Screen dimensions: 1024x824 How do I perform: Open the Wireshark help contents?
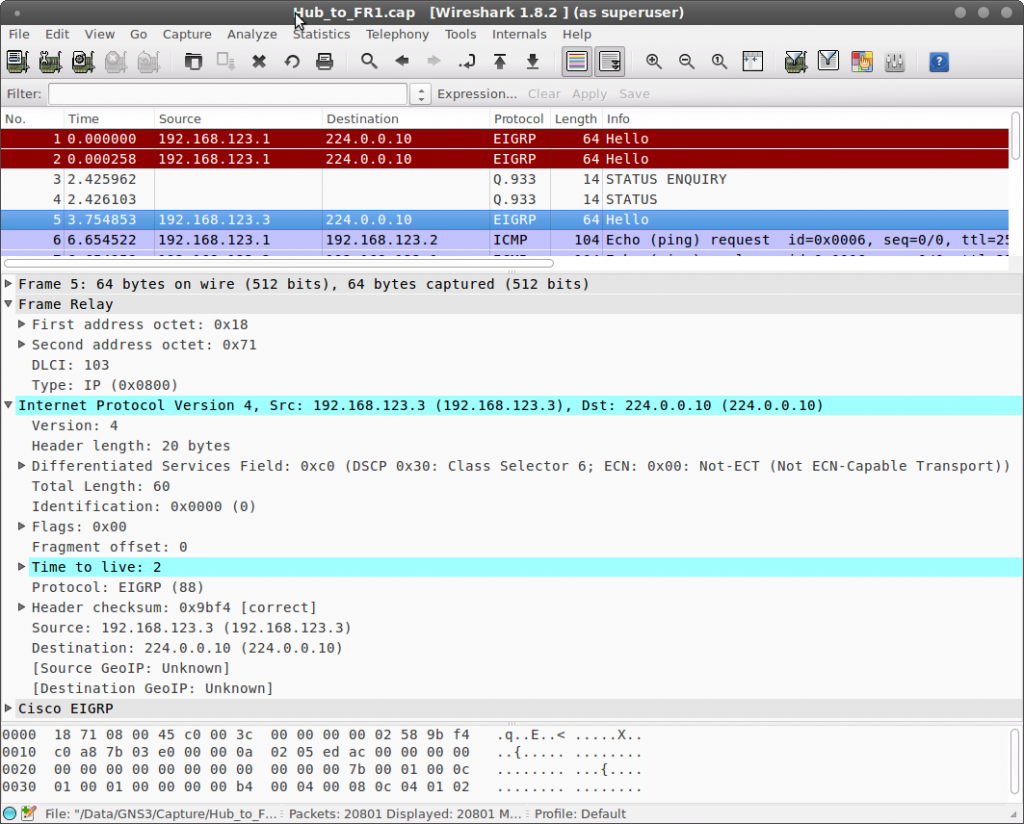(939, 61)
